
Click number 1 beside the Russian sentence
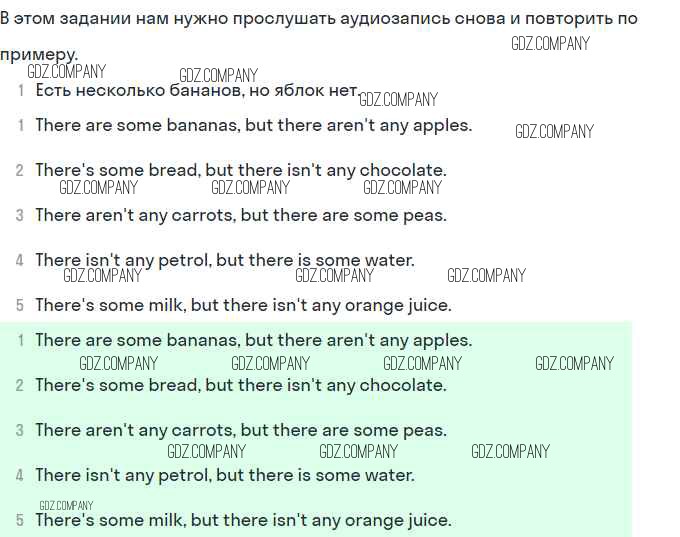pyautogui.click(x=21, y=91)
